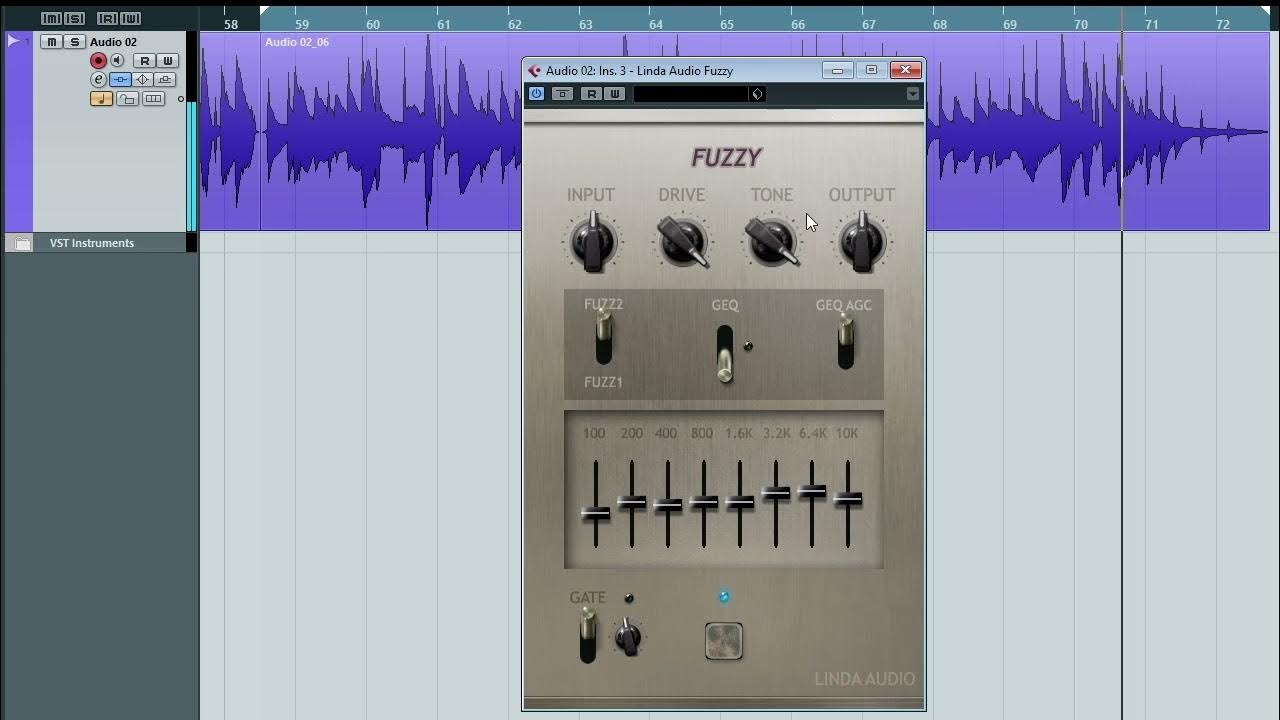Click the sends state button on Audio 02

[x=165, y=80]
